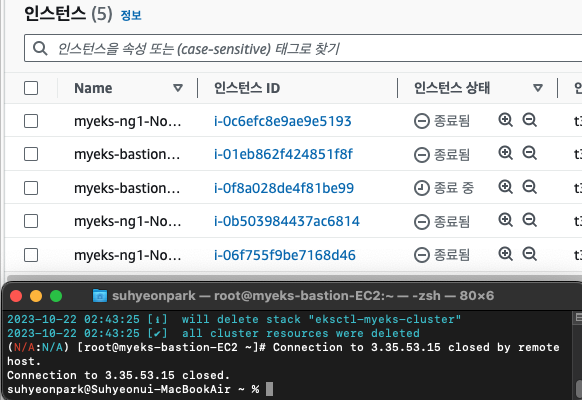Click name myeks-ng1-No… of i-0b503984437ac6814

point(128,222)
